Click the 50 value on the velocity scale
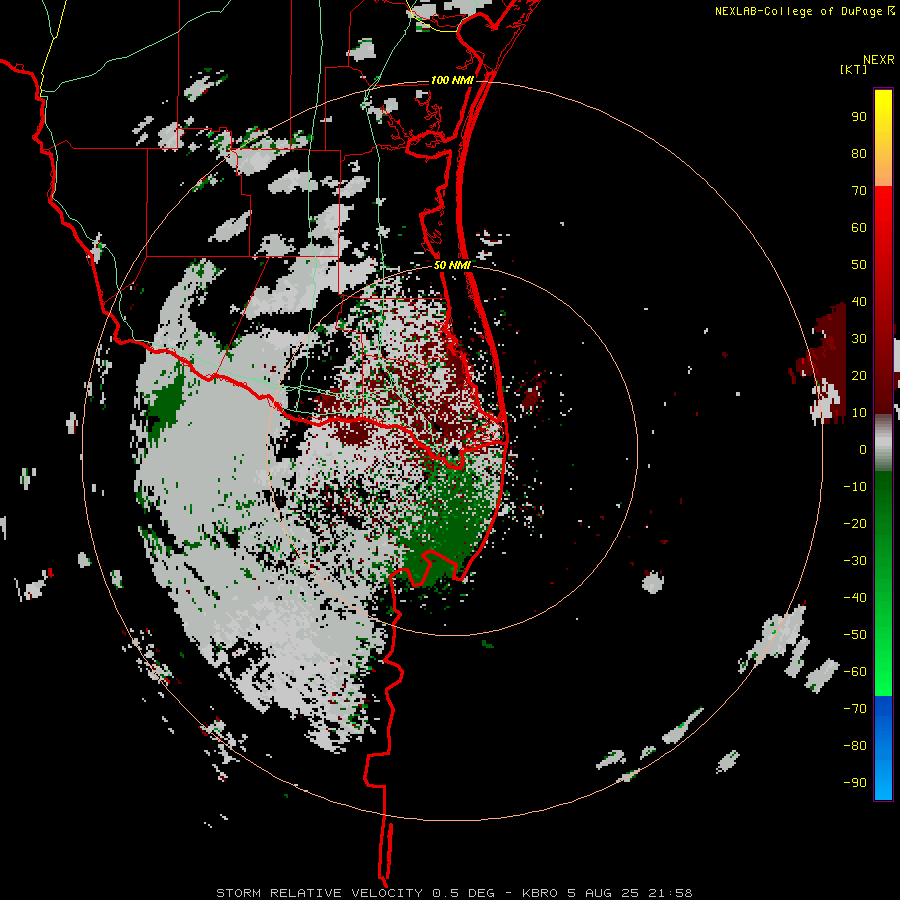Screen dimensions: 900x900 pos(859,265)
